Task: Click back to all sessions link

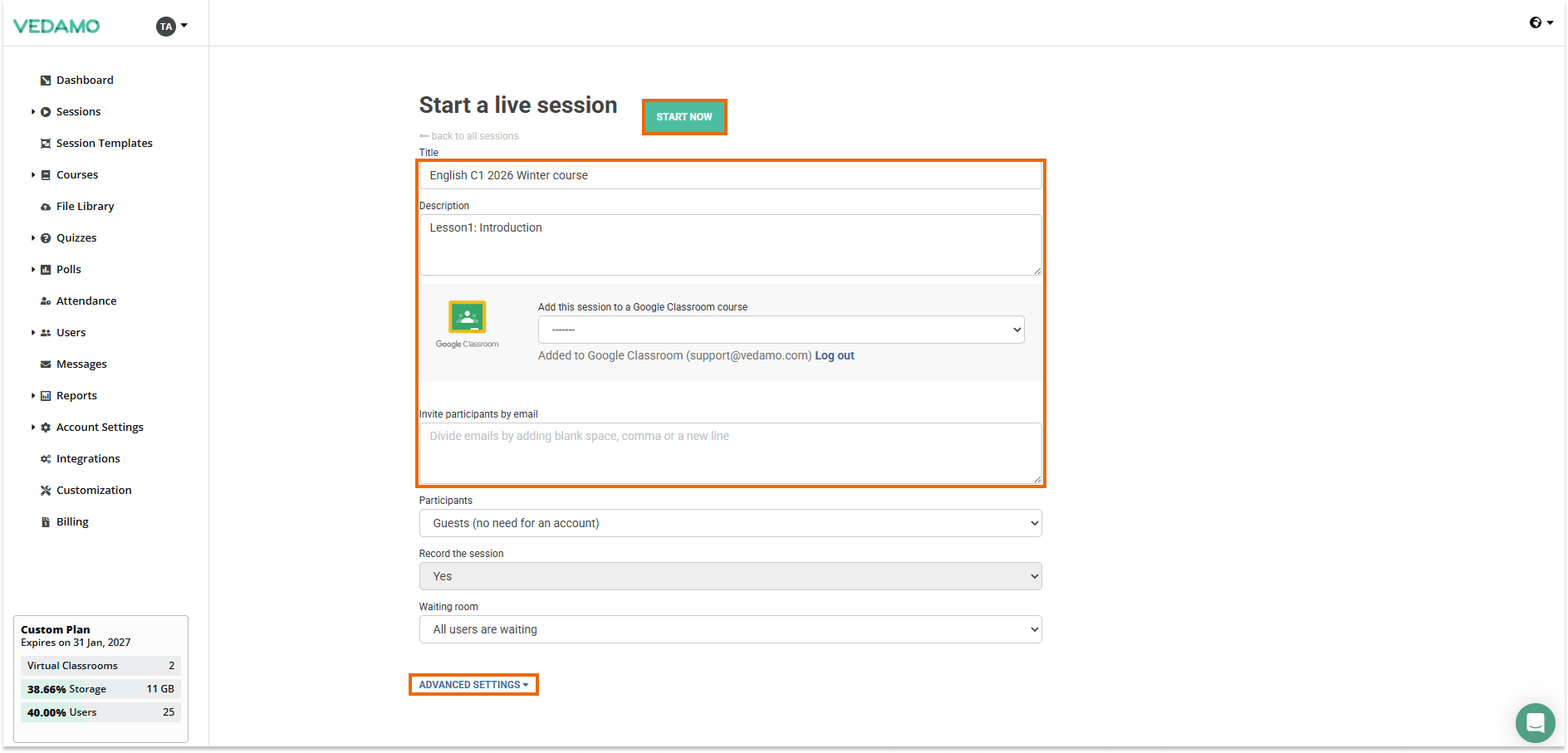Action: click(x=469, y=136)
